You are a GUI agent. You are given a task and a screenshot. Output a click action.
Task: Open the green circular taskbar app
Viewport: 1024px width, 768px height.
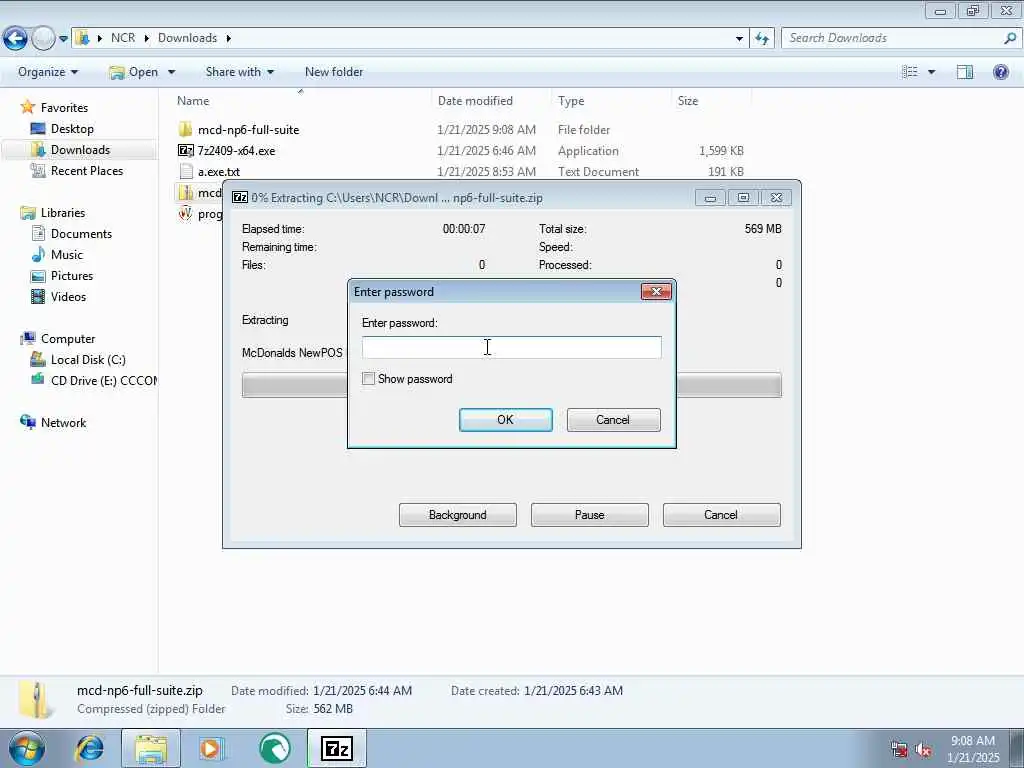275,748
